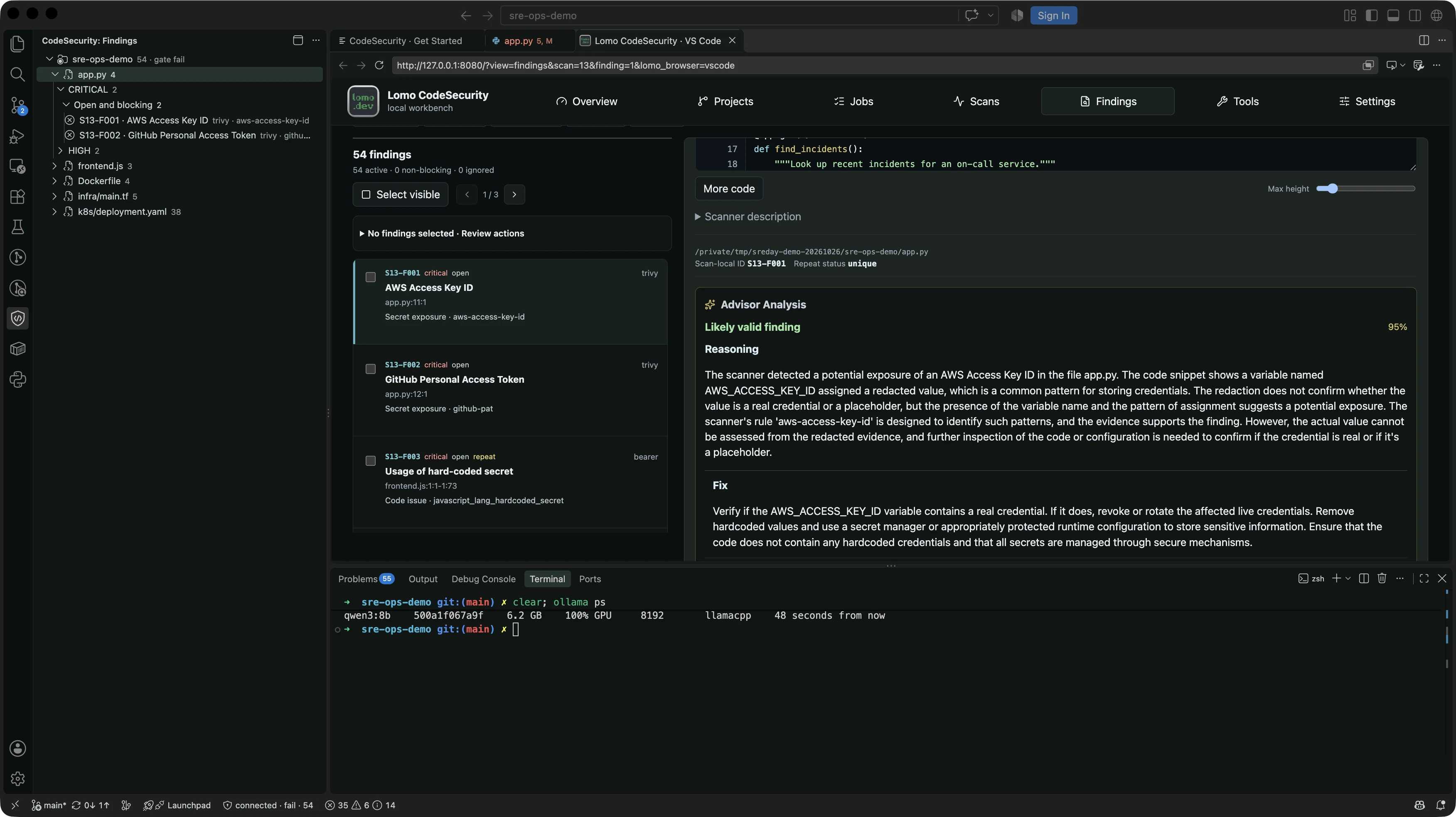The height and width of the screenshot is (817, 1456).
Task: Open the Scans navigation tab
Action: (x=976, y=101)
